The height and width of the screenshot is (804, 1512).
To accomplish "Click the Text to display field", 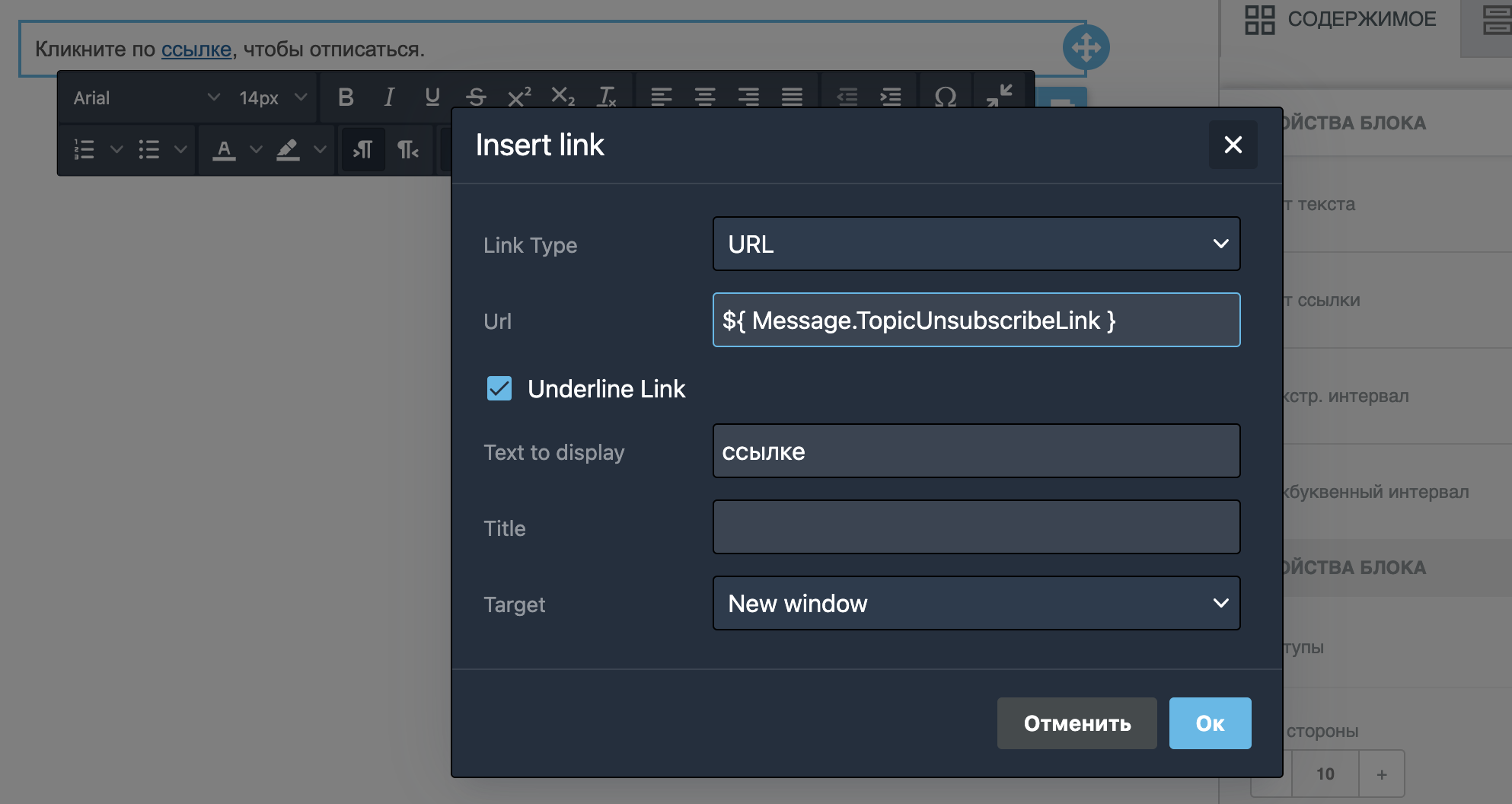I will tap(977, 451).
